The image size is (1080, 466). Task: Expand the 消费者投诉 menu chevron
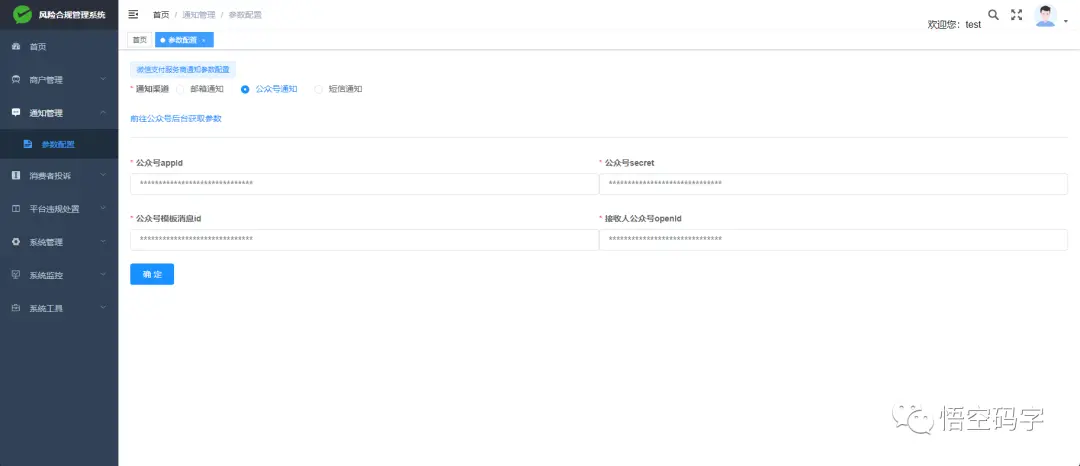[103, 176]
